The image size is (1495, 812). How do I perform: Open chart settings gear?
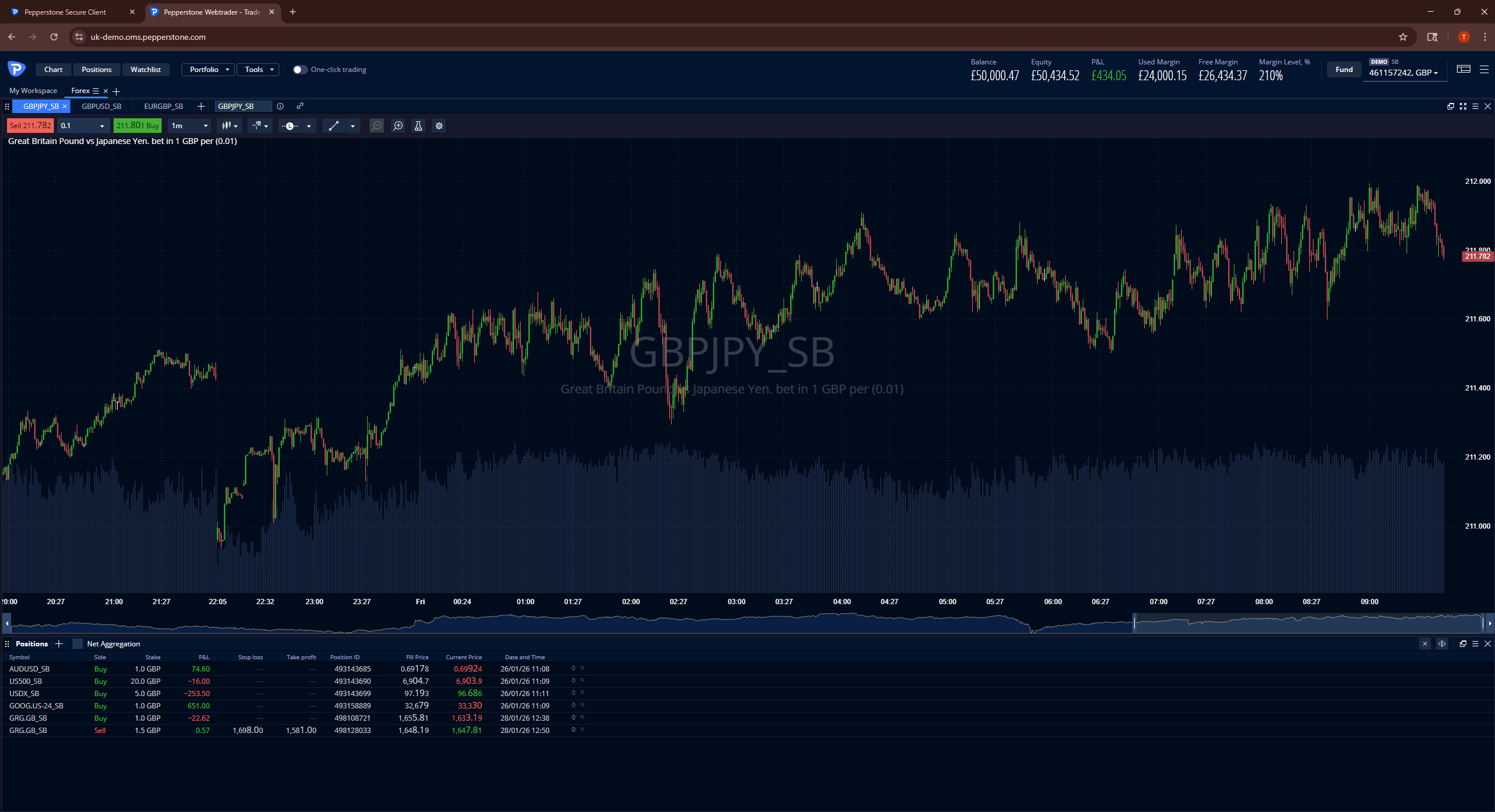point(439,126)
